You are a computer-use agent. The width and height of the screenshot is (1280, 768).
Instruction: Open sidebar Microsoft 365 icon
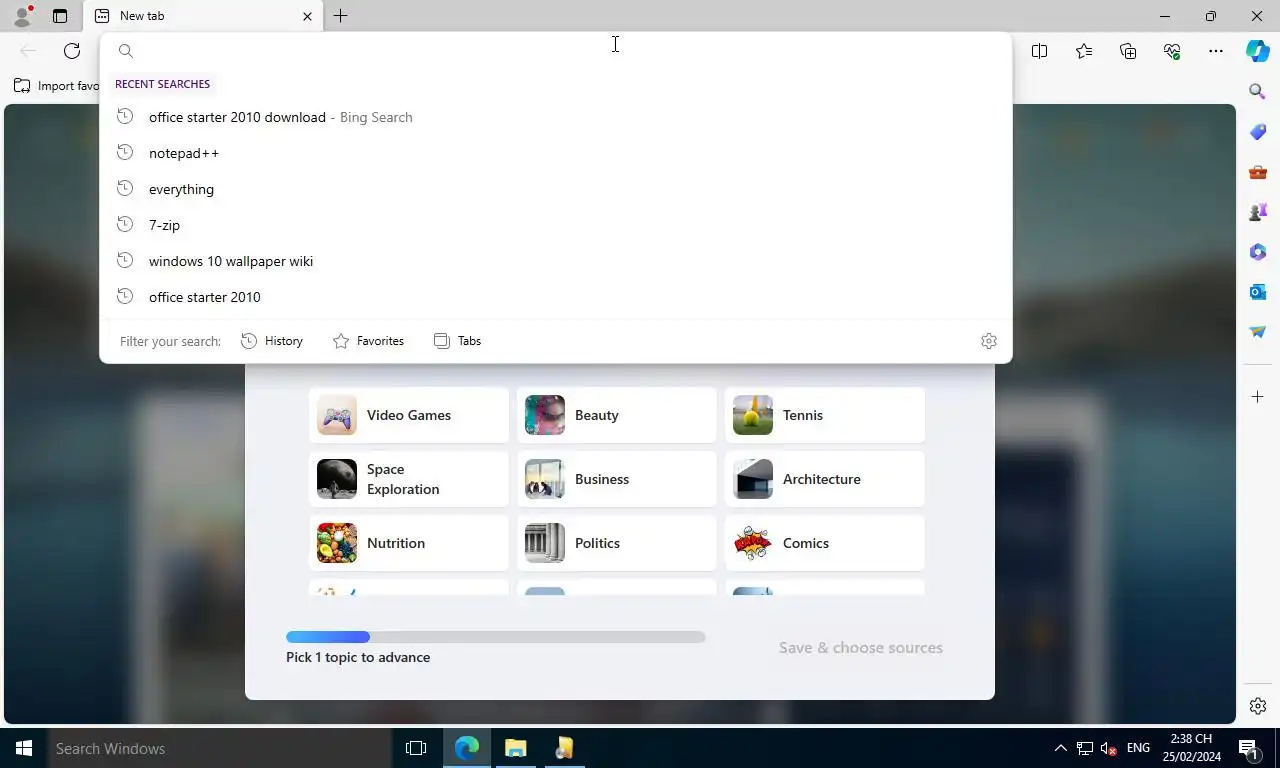(x=1258, y=252)
